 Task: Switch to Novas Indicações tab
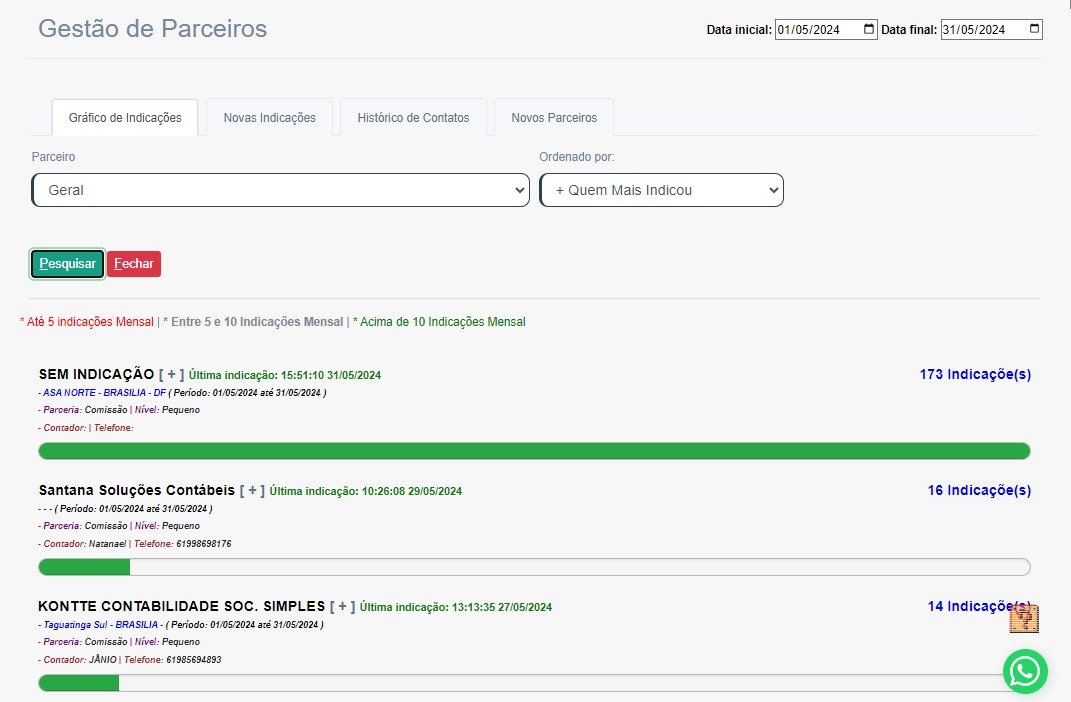click(x=269, y=118)
